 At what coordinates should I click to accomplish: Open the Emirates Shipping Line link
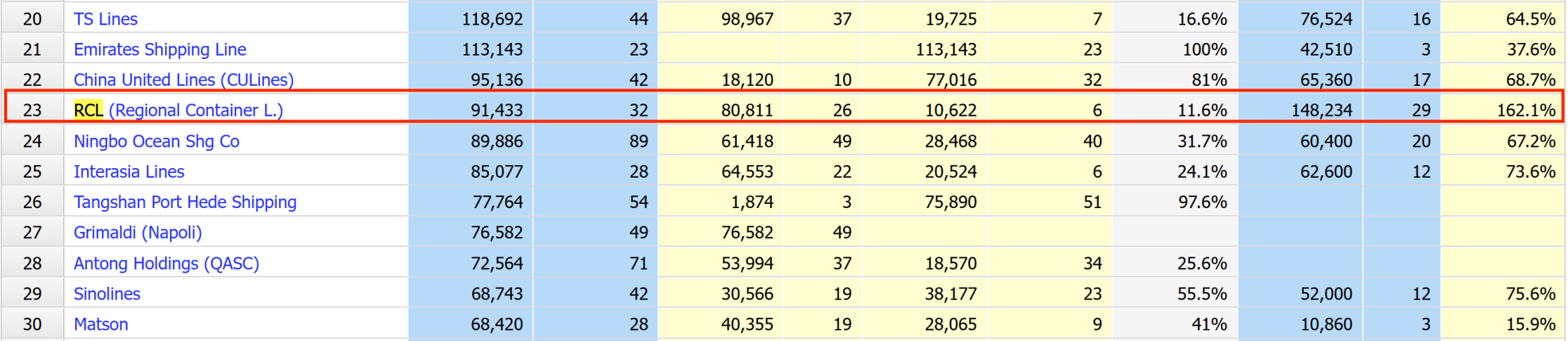[160, 49]
